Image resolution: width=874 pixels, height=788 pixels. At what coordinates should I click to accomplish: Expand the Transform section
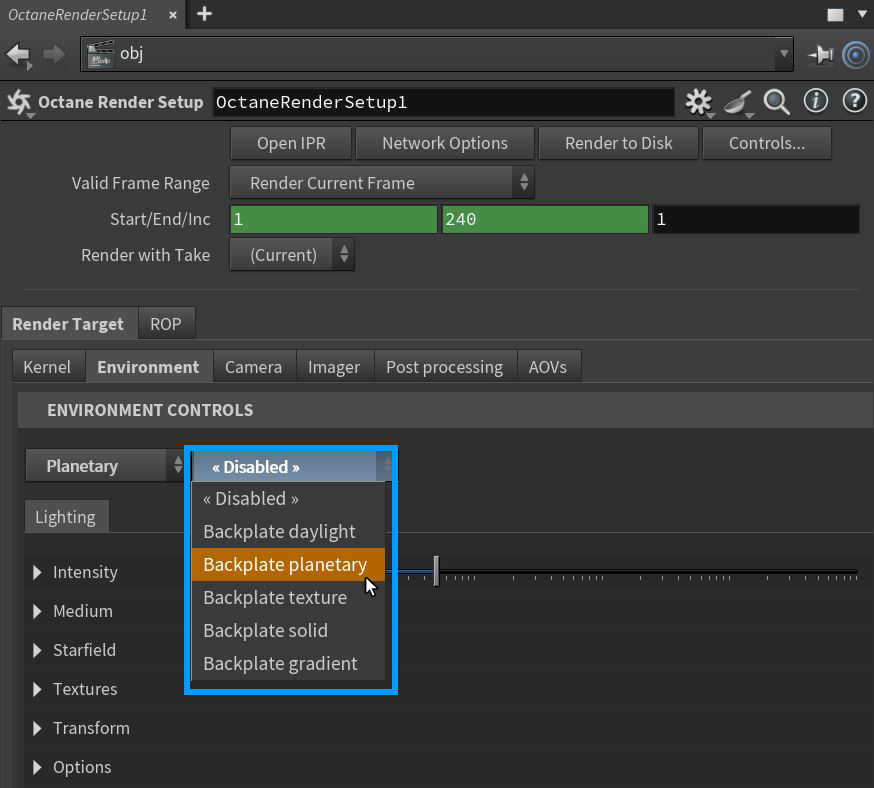pos(37,728)
